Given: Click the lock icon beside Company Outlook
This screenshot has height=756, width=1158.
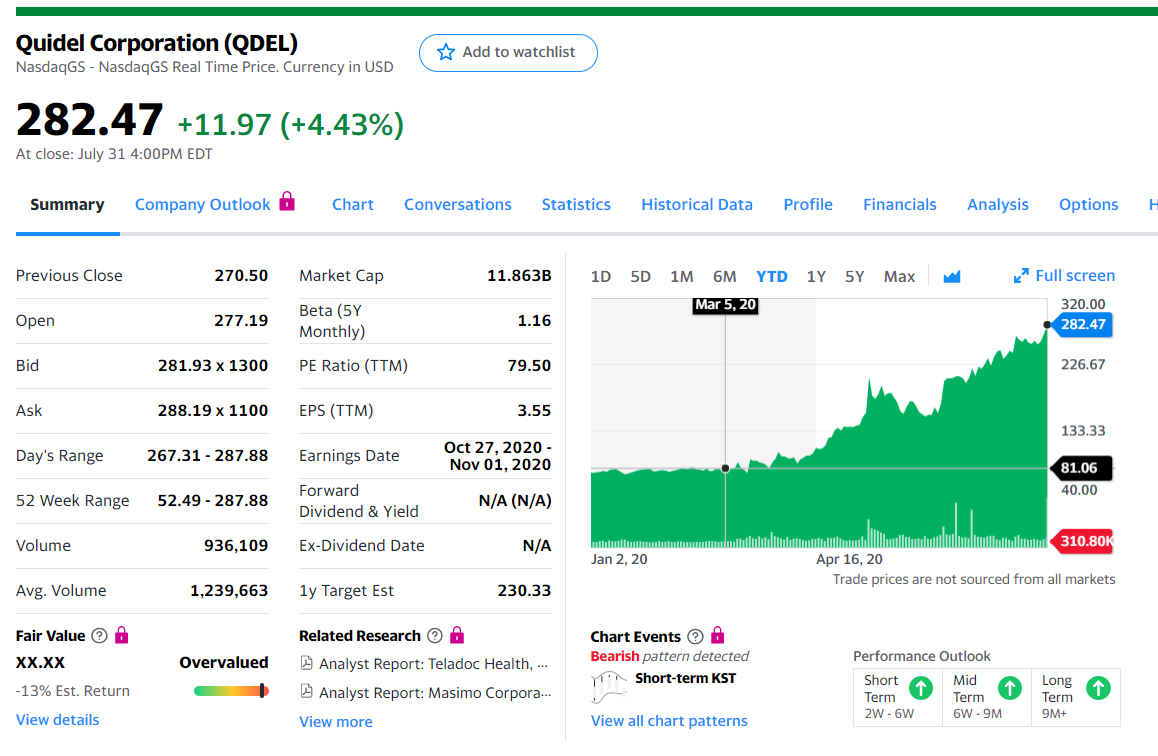Looking at the screenshot, I should (287, 201).
